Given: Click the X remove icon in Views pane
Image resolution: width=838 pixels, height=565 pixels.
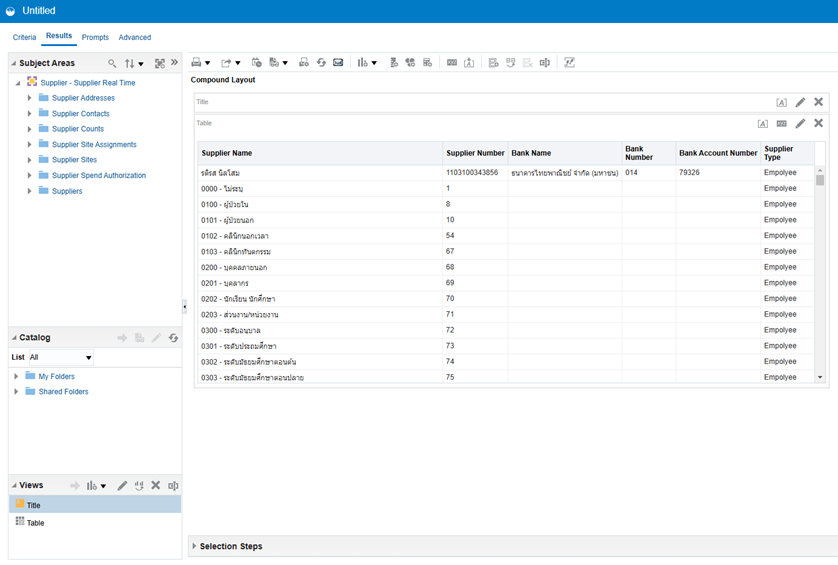Looking at the screenshot, I should (x=156, y=485).
